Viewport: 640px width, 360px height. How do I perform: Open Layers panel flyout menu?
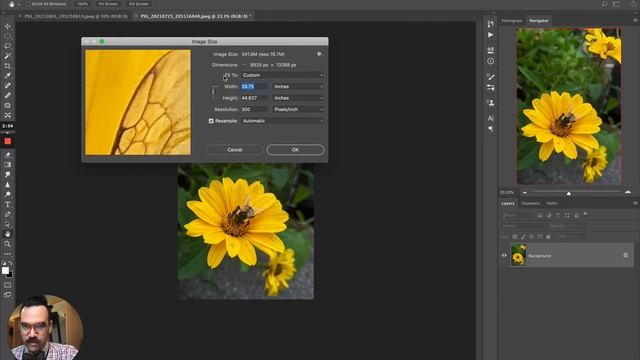(635, 203)
